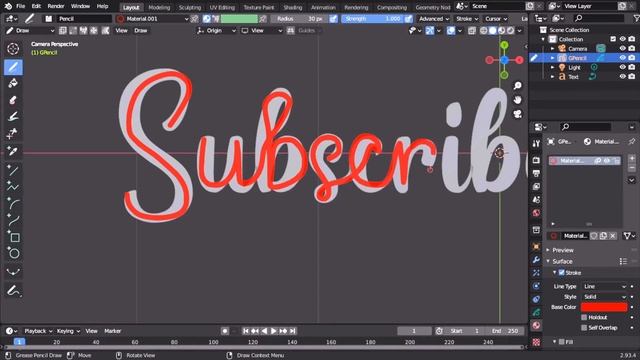Select the Line primitive tool

tap(13, 170)
